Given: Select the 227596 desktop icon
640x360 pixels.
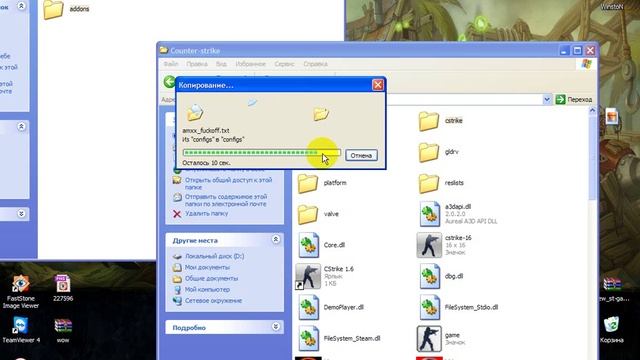Looking at the screenshot, I should tap(62, 284).
